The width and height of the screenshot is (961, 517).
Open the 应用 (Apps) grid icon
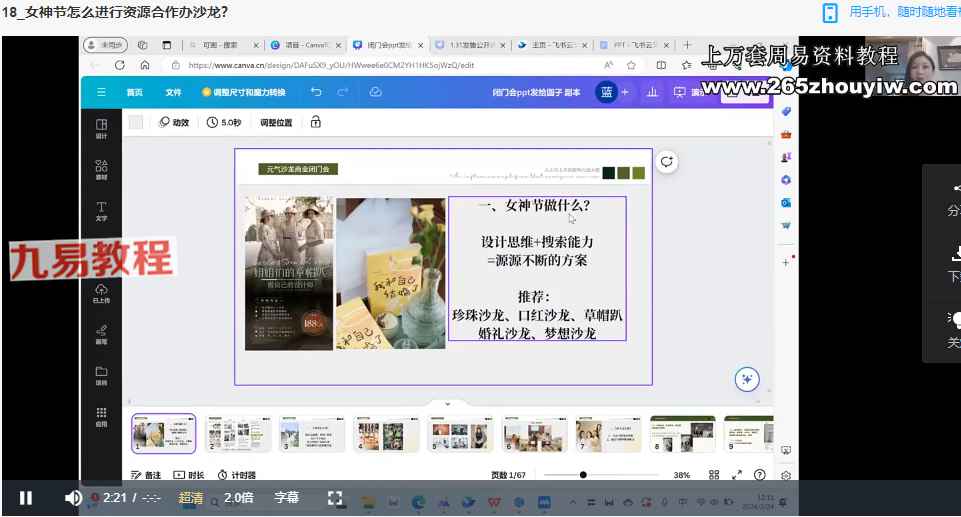point(101,416)
